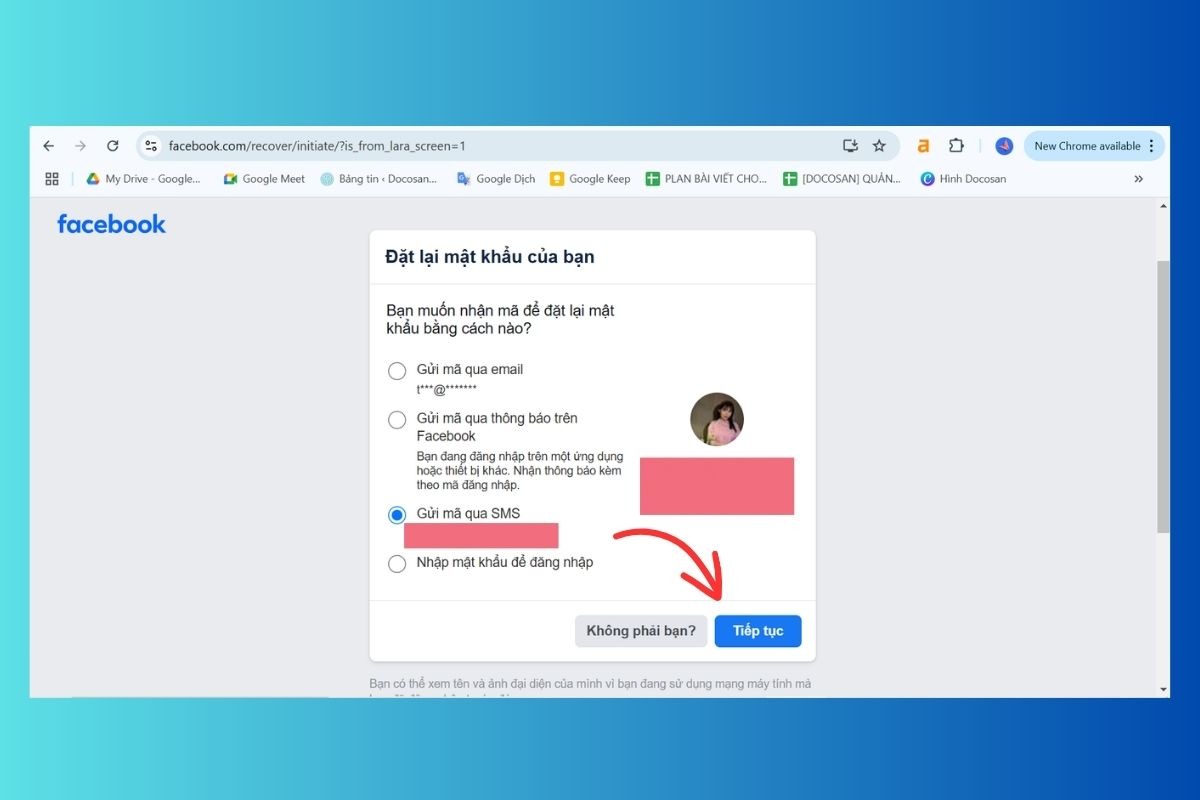Click the 'Không phải bạn?' button

coord(641,631)
